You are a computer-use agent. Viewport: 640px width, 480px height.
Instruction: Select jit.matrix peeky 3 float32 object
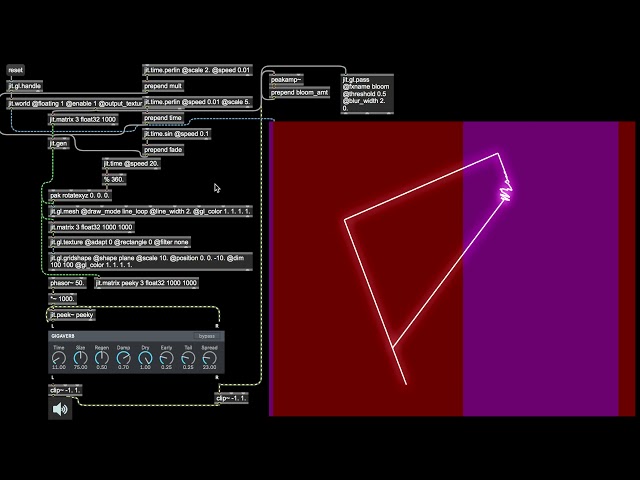coord(147,283)
